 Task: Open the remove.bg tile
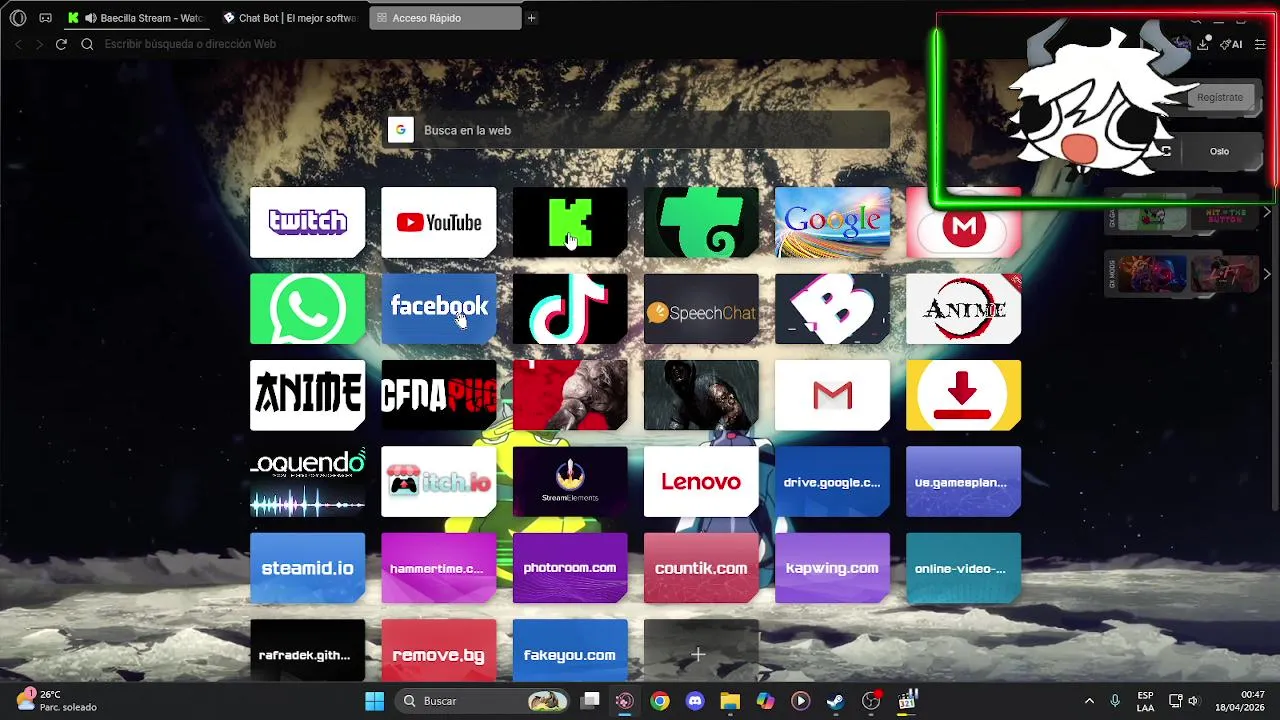click(x=438, y=651)
